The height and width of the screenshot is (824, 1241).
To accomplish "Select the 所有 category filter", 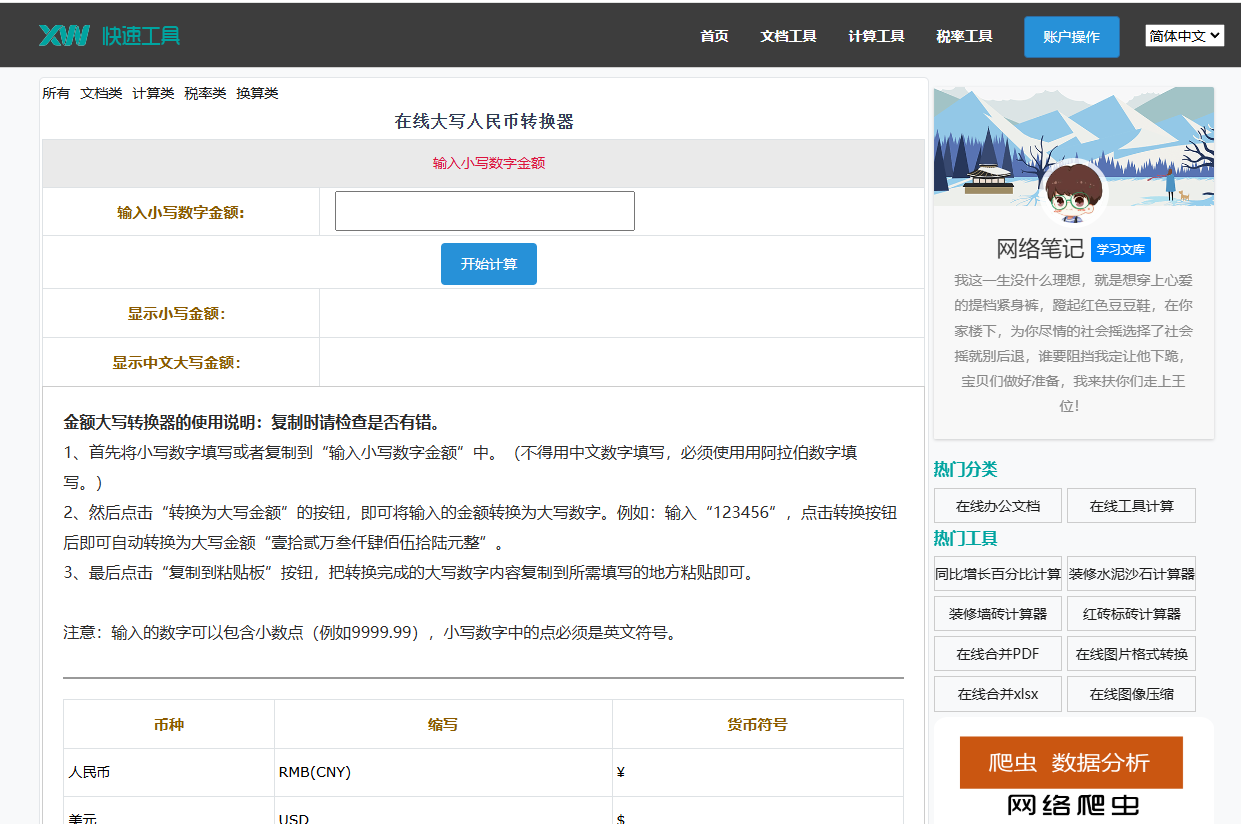I will click(x=56, y=93).
